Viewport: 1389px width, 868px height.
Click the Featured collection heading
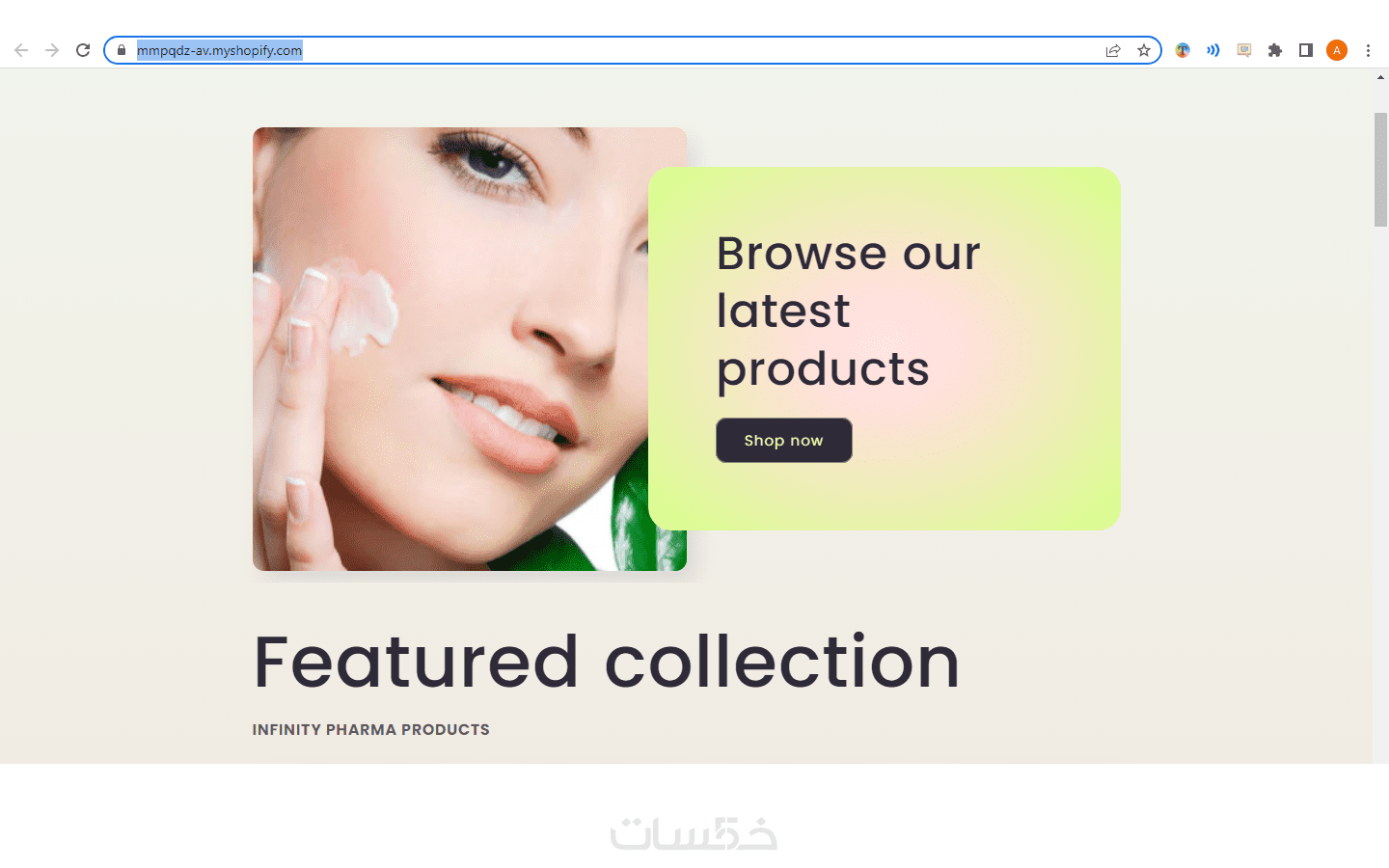pos(607,662)
